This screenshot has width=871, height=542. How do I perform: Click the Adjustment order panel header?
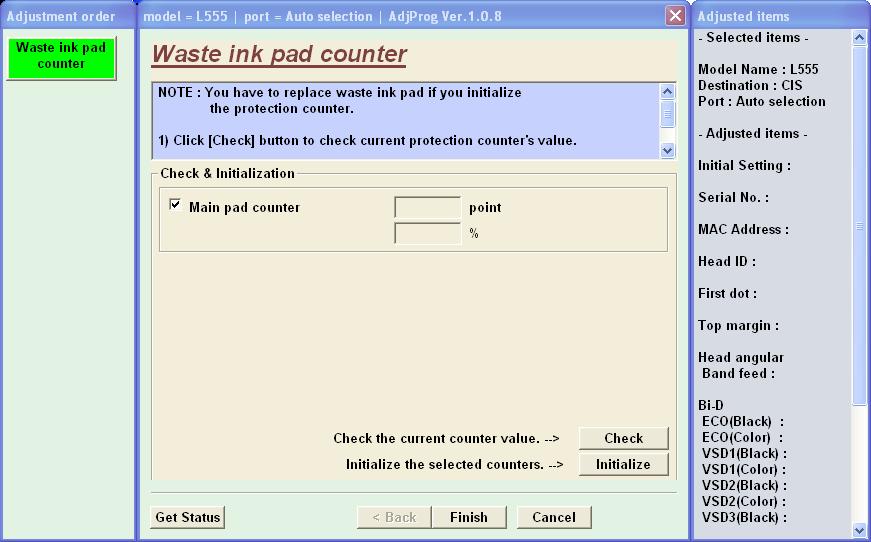pos(61,16)
